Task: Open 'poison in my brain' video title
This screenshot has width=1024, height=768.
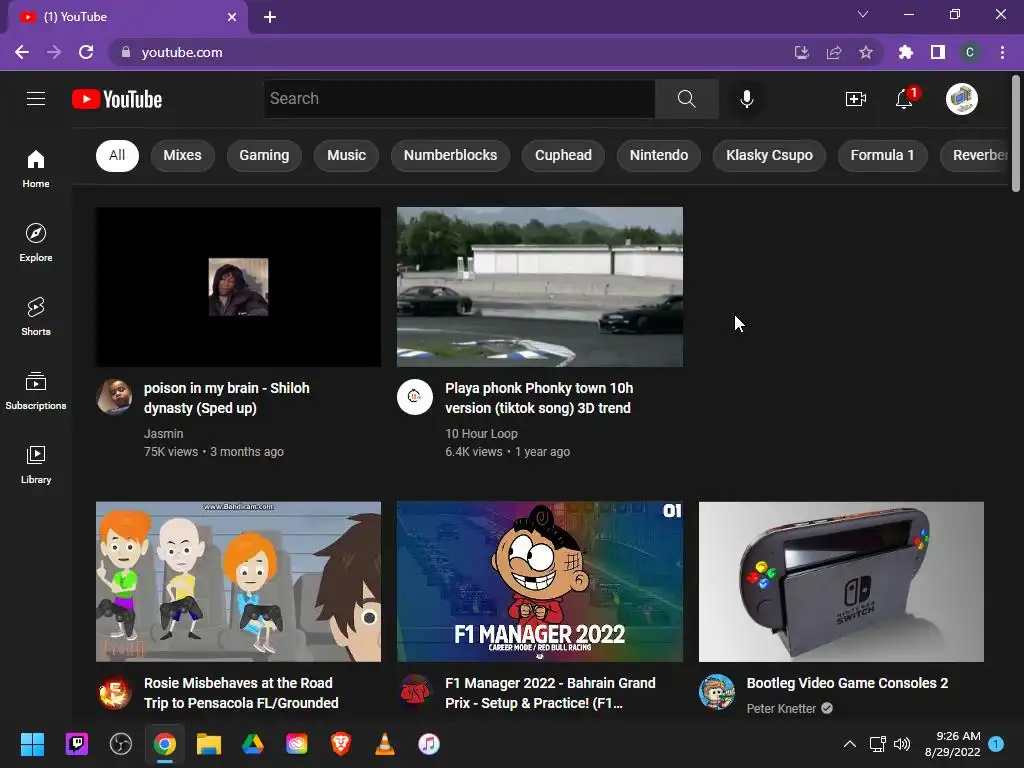Action: point(227,398)
